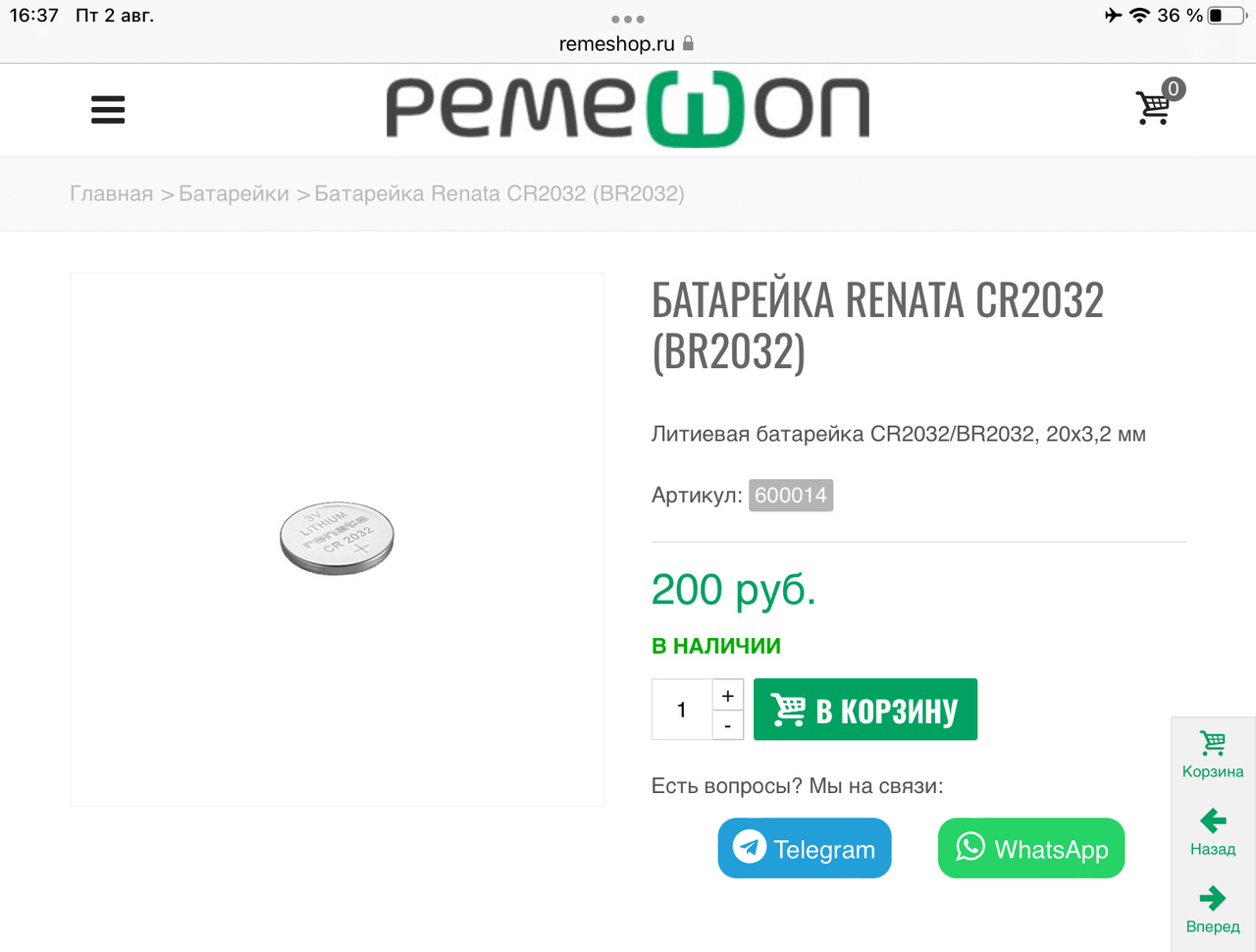
Task: Decrease quantity with the minus button
Action: pos(727,726)
